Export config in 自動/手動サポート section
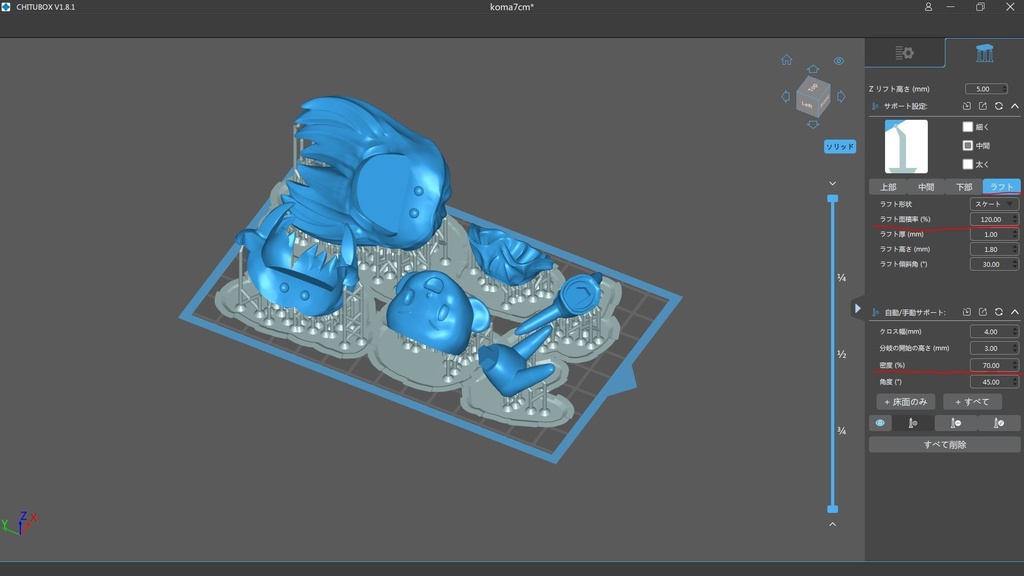Screen dimensions: 1024x576 pyautogui.click(x=983, y=312)
